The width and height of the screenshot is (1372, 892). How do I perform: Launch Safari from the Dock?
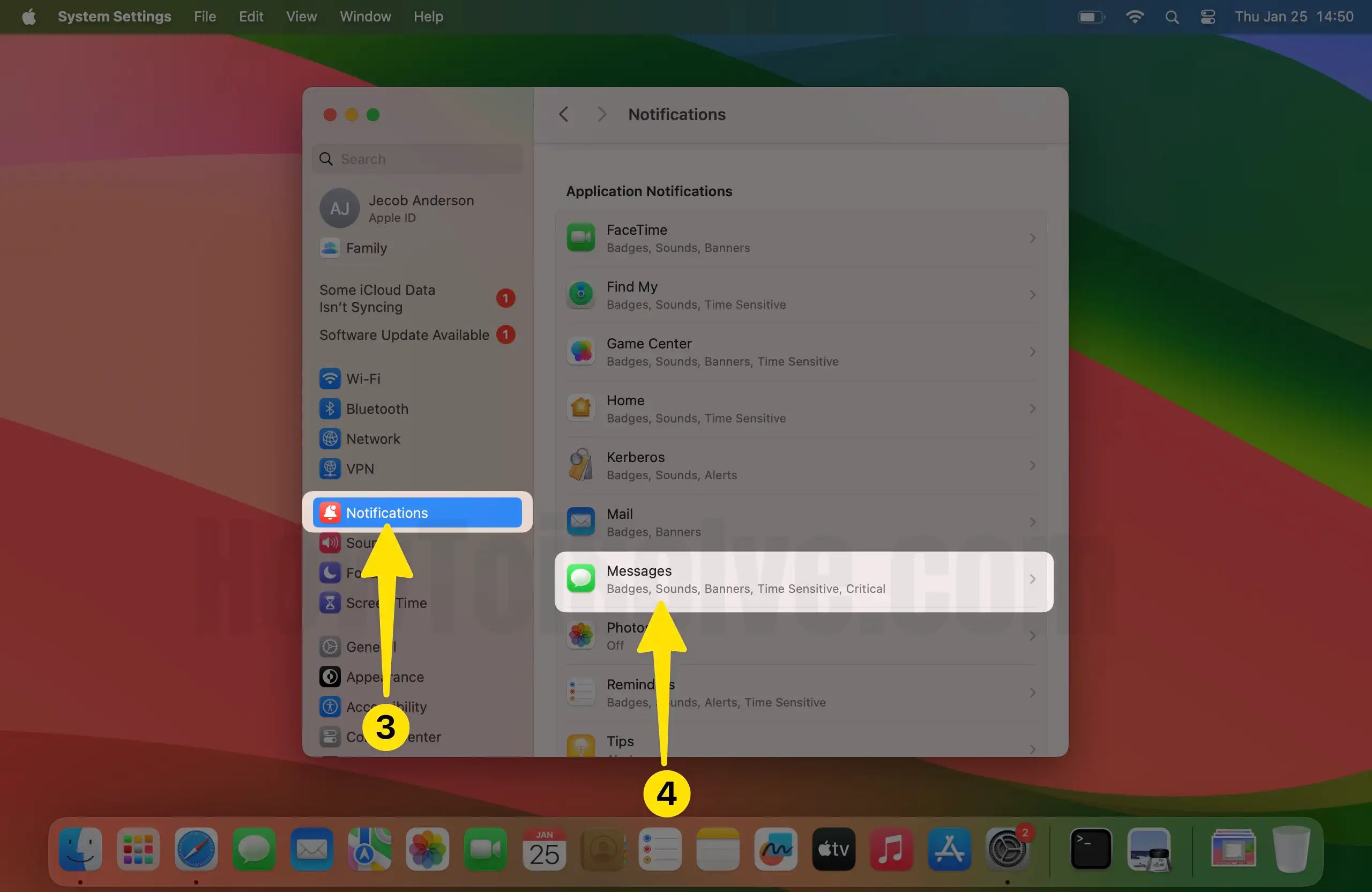click(196, 849)
